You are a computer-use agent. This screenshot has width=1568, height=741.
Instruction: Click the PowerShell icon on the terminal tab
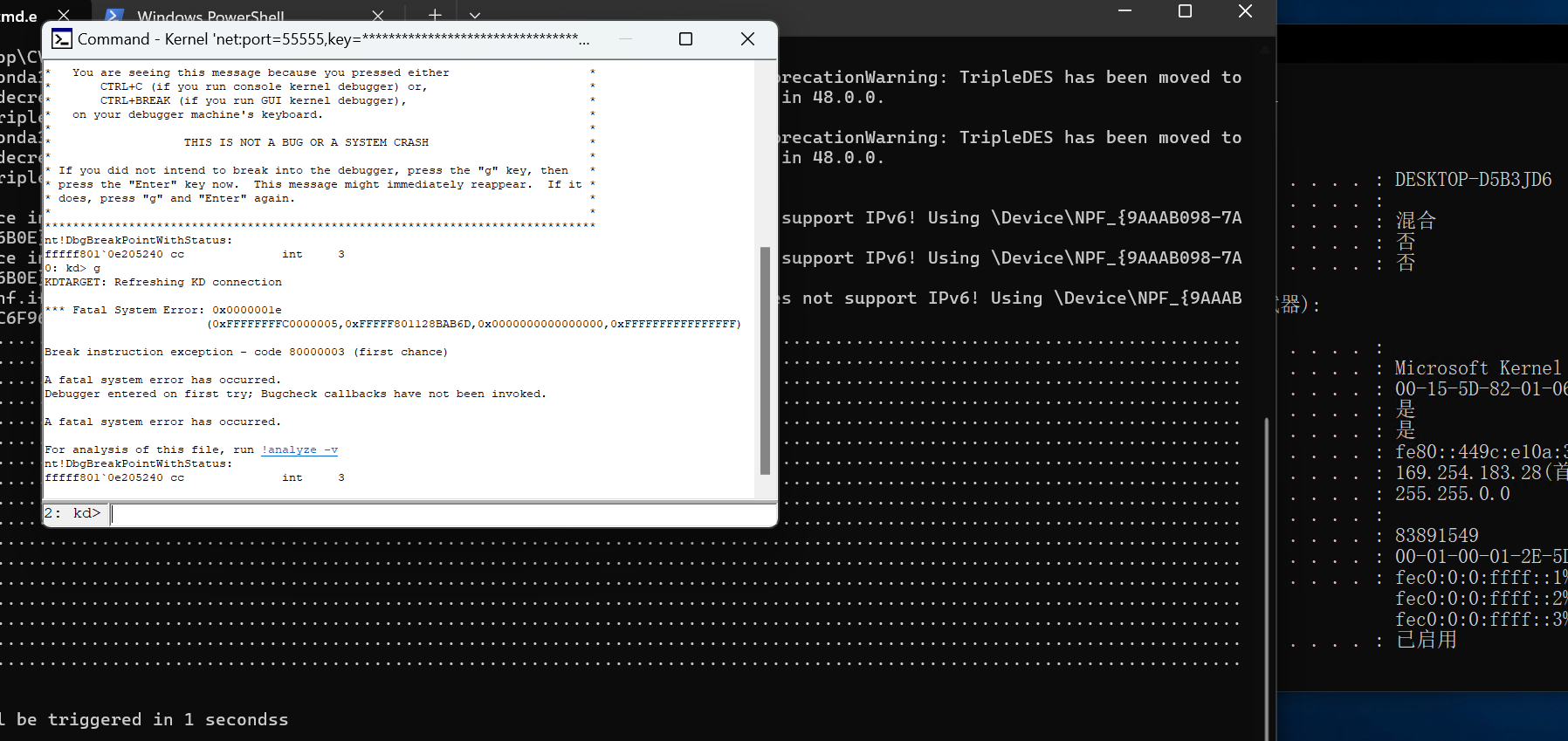coord(113,15)
